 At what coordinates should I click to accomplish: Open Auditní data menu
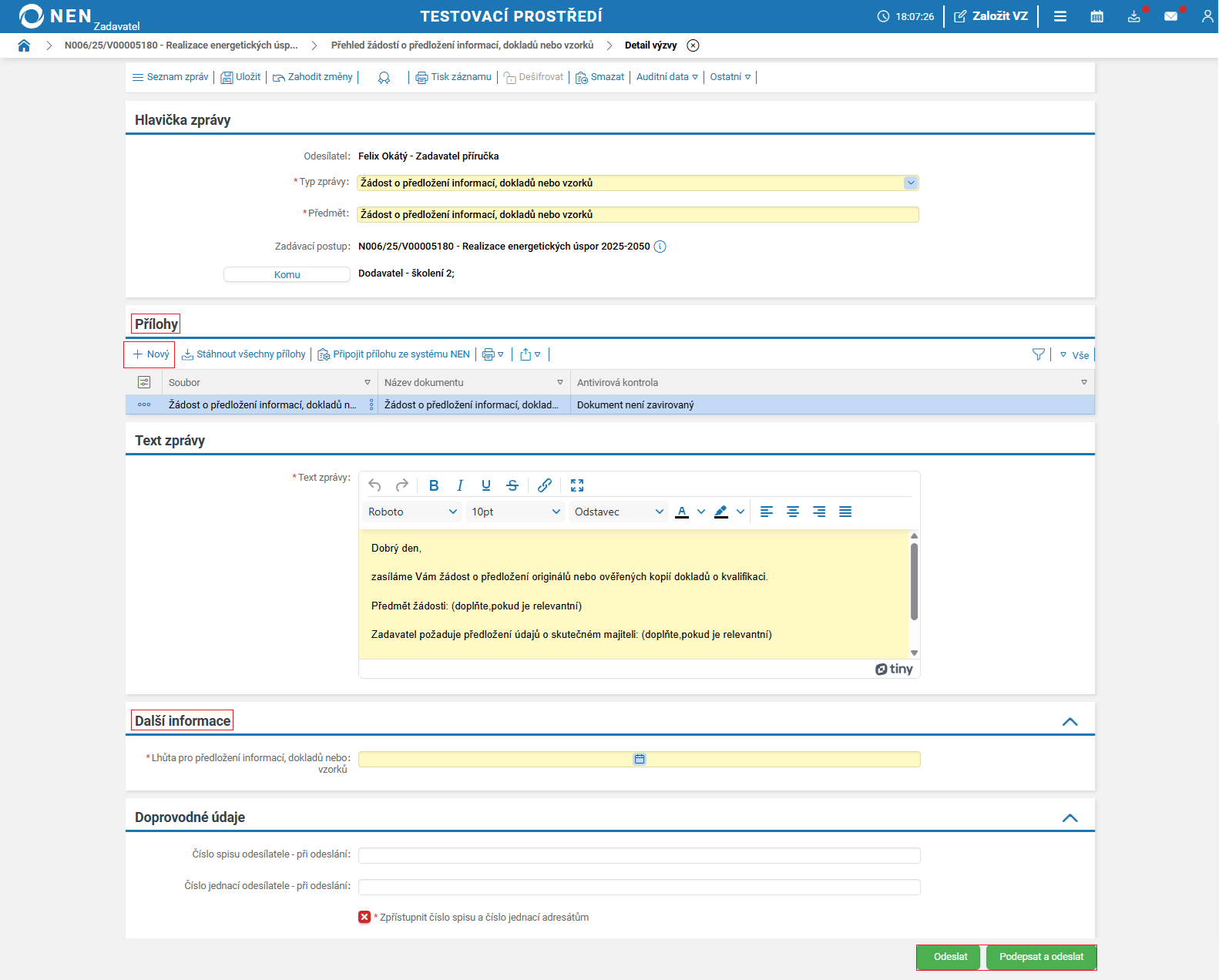point(667,77)
